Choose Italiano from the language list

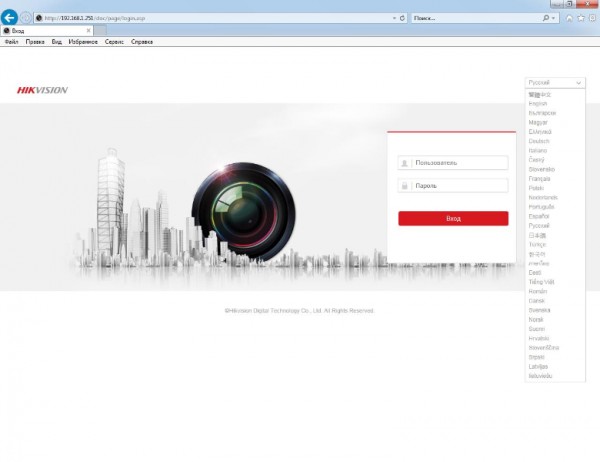(x=538, y=150)
